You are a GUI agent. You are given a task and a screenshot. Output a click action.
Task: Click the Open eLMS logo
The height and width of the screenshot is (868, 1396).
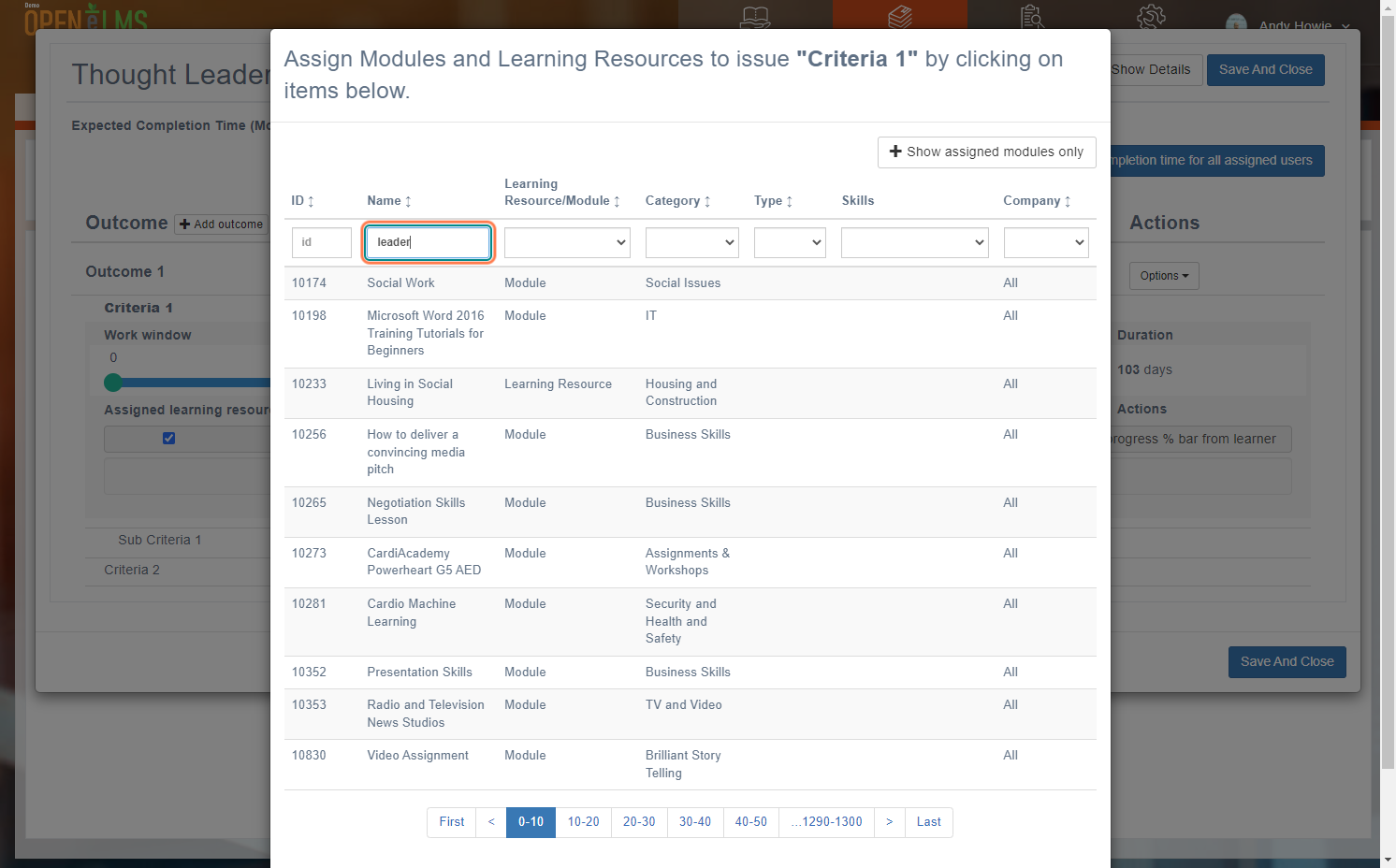coord(86,17)
